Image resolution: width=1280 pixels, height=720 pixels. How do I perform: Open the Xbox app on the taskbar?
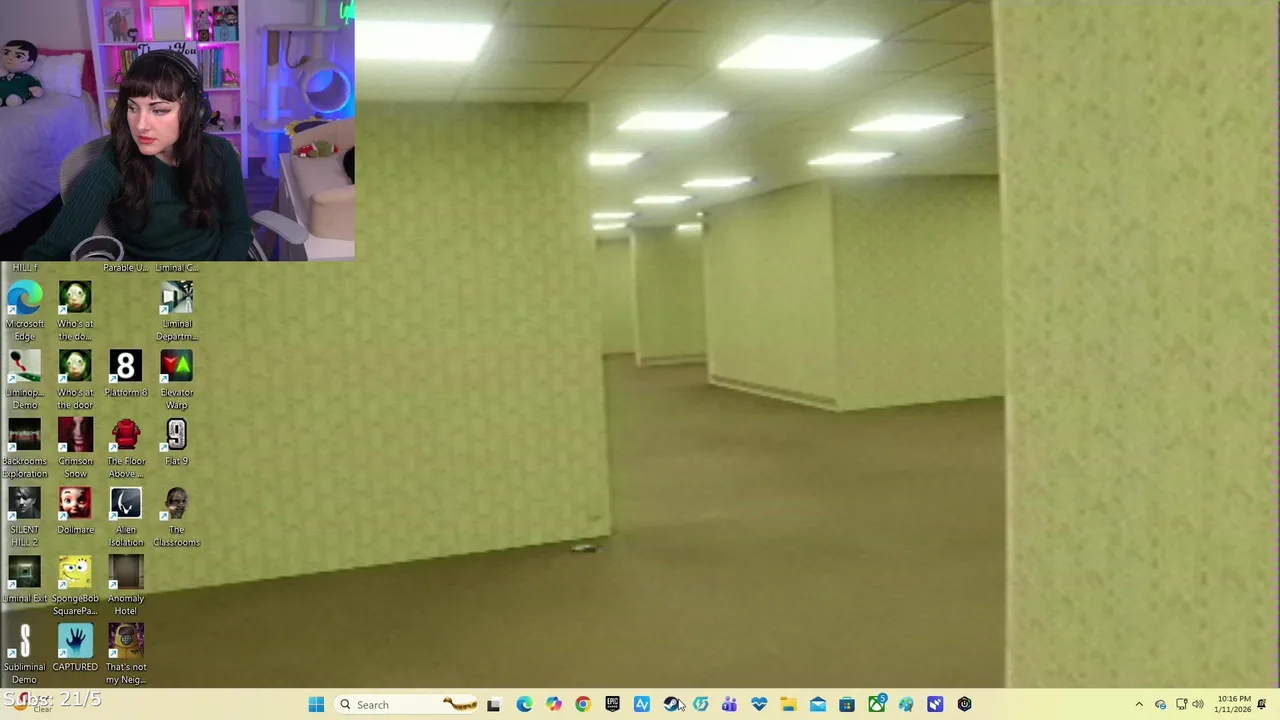pos(877,705)
